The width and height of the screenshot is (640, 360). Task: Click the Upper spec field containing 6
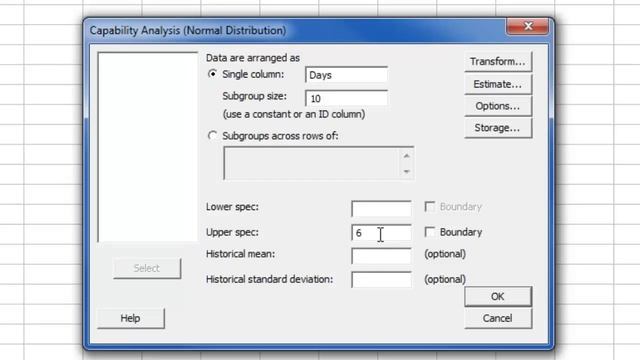coord(381,233)
